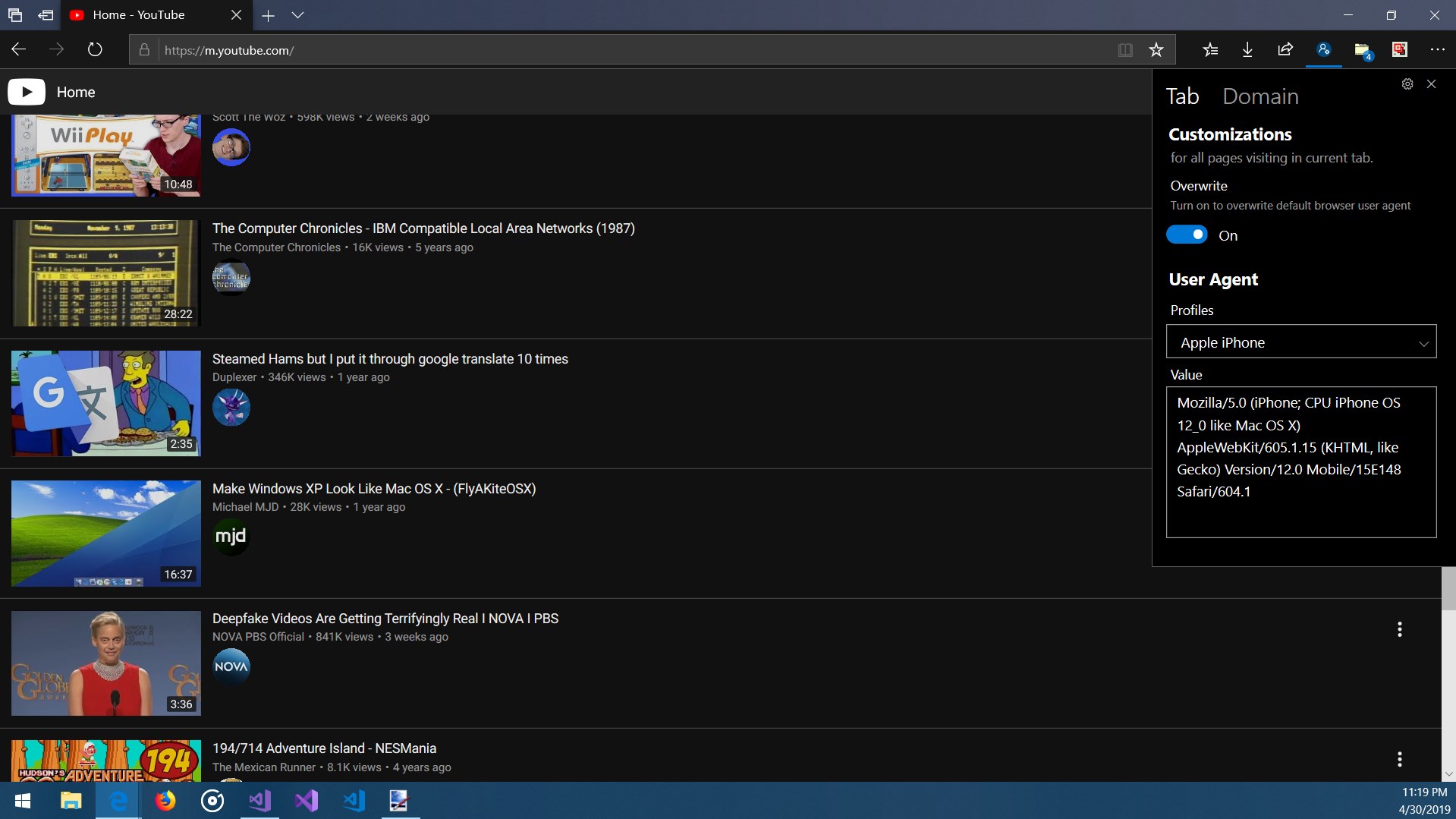Close the user agent extension panel
1456x819 pixels.
coord(1431,84)
